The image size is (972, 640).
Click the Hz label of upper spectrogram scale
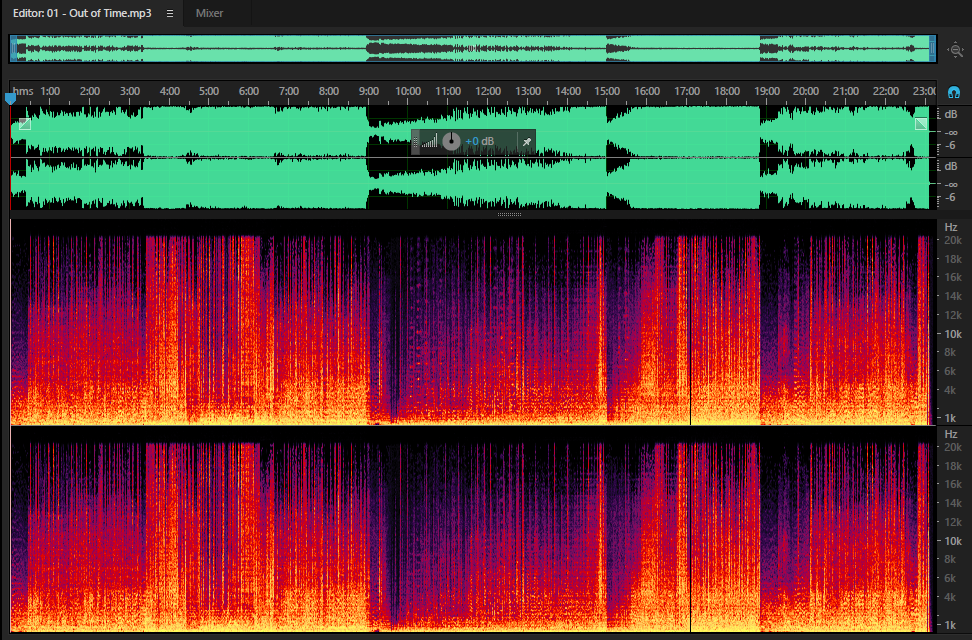[x=951, y=227]
